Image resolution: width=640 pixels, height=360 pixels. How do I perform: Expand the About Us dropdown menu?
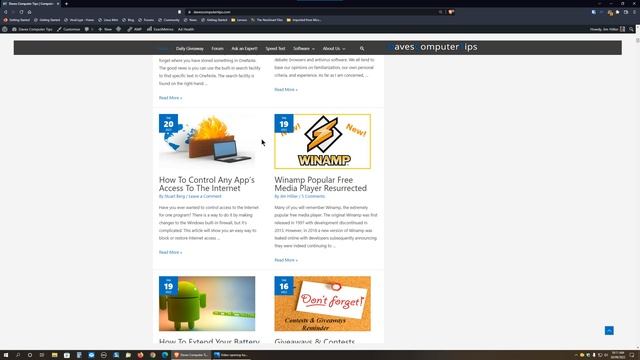coord(334,49)
